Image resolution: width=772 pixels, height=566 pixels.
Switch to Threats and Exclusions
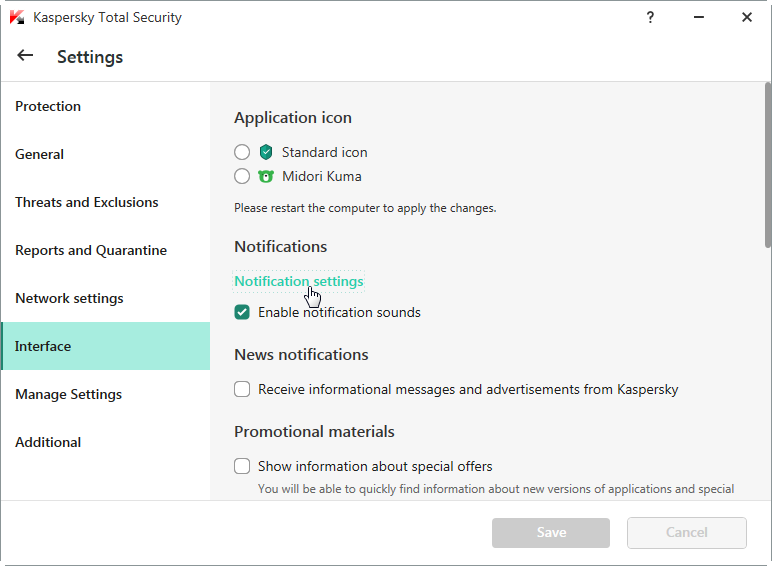[x=105, y=202]
